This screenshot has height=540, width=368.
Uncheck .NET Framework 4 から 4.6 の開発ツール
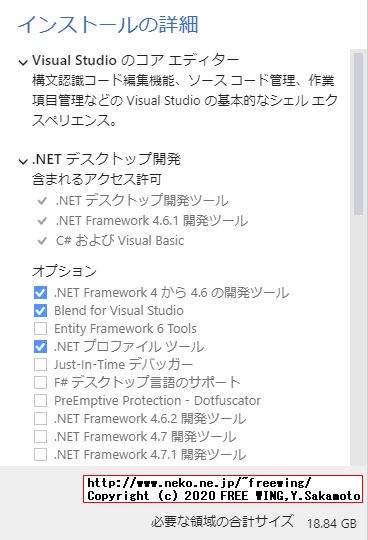[40, 293]
